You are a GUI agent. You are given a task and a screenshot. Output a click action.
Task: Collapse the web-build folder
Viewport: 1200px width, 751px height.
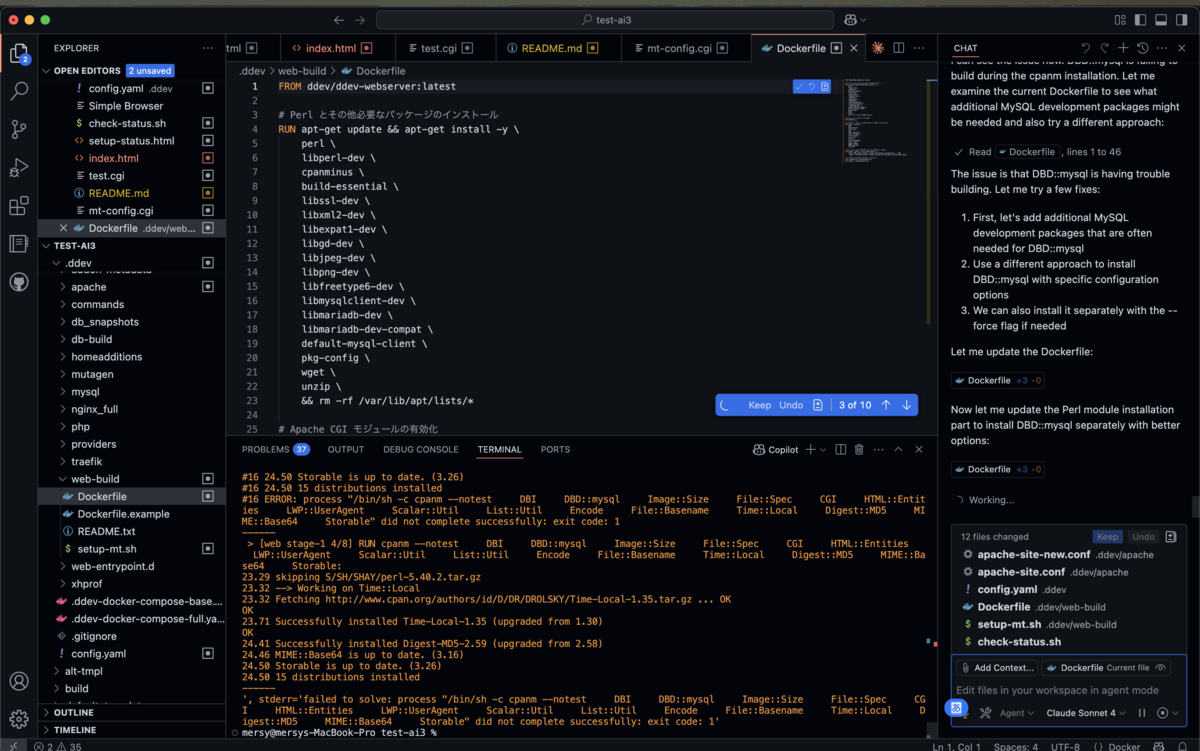95,479
